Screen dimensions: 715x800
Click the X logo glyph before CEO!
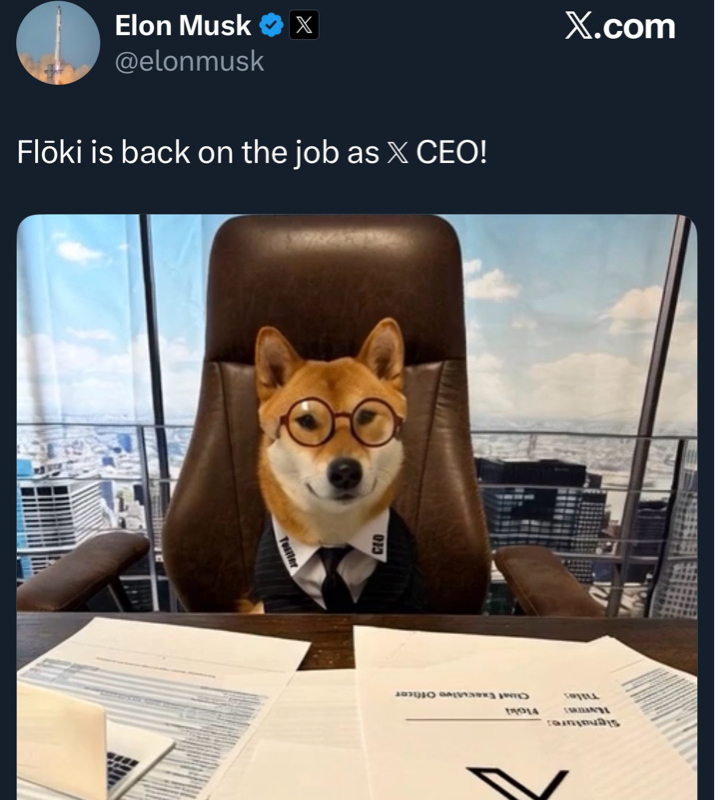click(x=398, y=153)
